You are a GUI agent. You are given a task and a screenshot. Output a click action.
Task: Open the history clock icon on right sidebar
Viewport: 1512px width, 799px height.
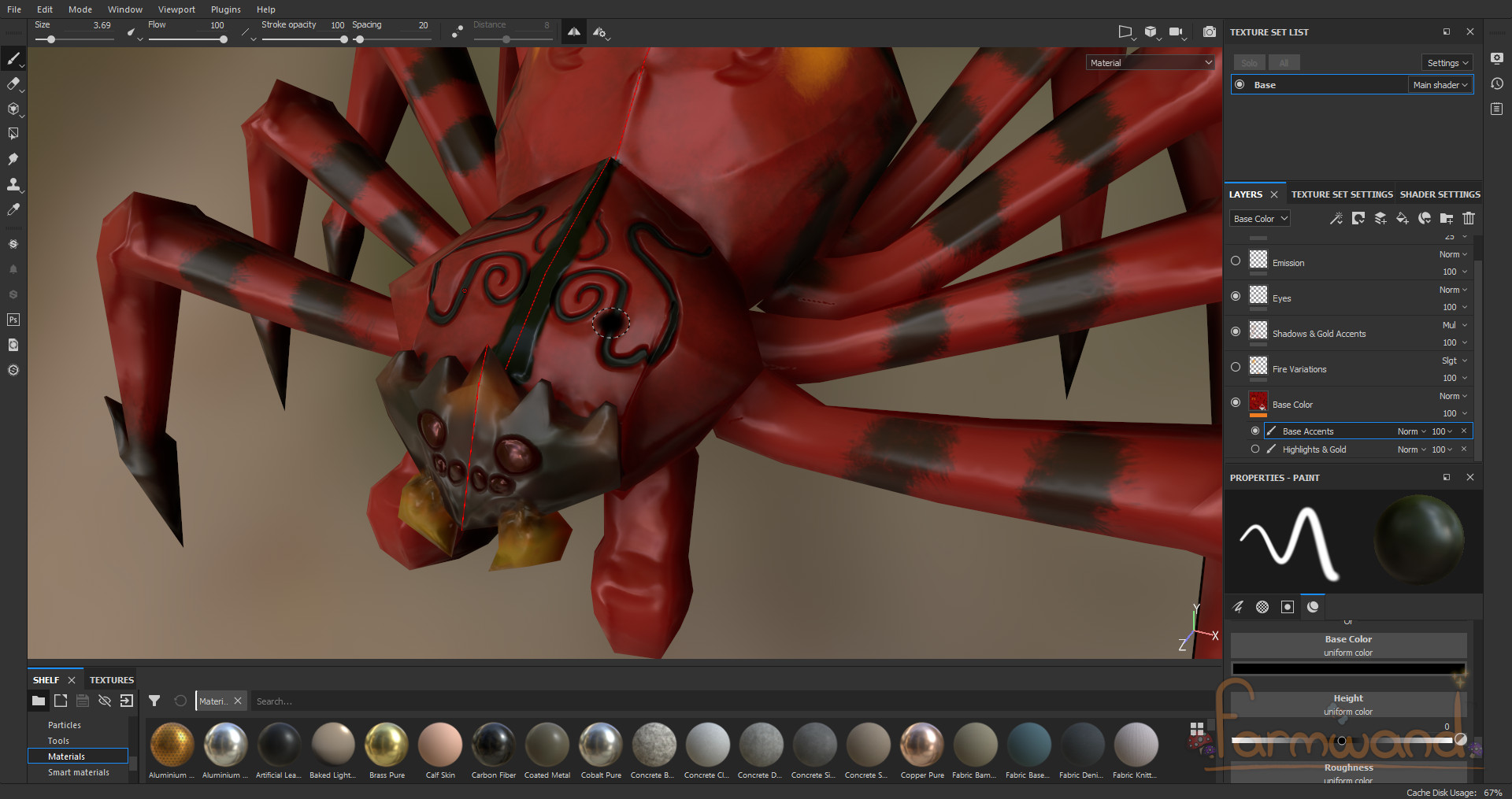point(1497,83)
